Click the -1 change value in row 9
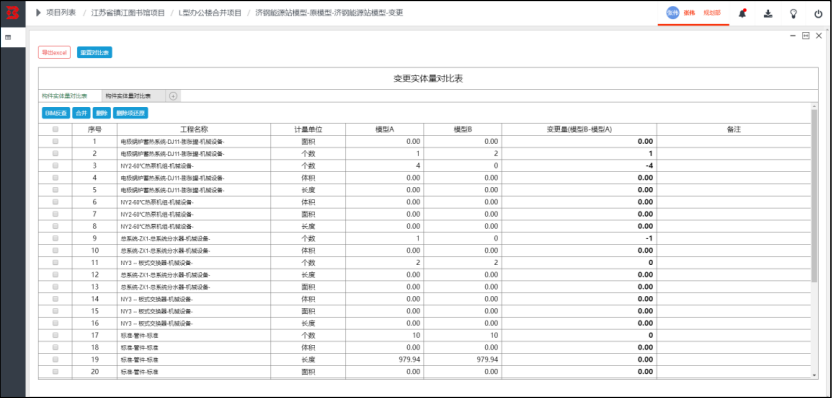 click(x=648, y=238)
